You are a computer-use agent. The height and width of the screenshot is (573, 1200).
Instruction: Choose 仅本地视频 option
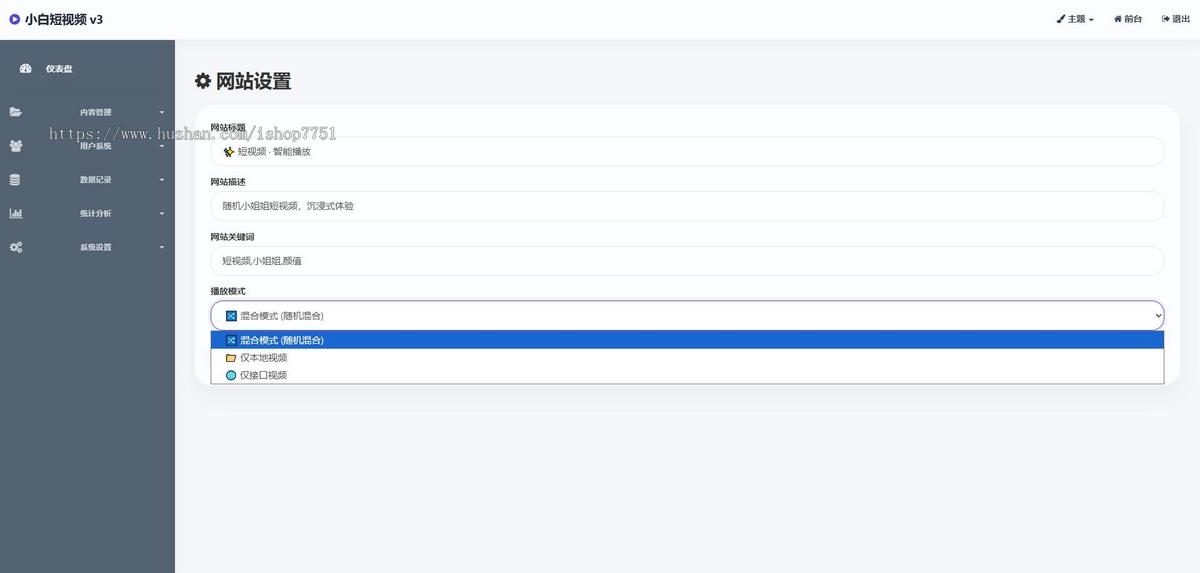pos(687,358)
